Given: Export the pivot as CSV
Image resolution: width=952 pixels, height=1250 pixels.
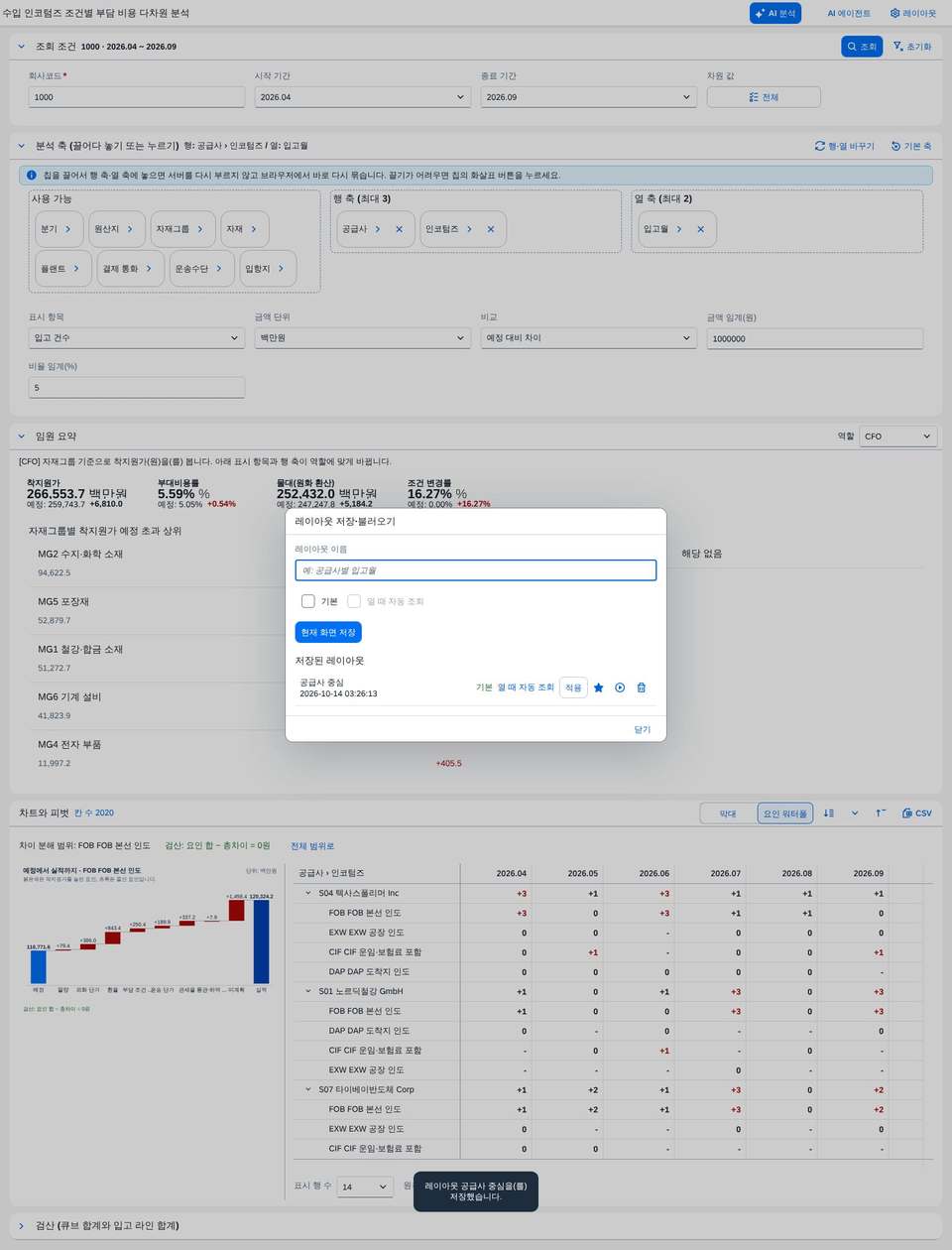Looking at the screenshot, I should point(917,813).
